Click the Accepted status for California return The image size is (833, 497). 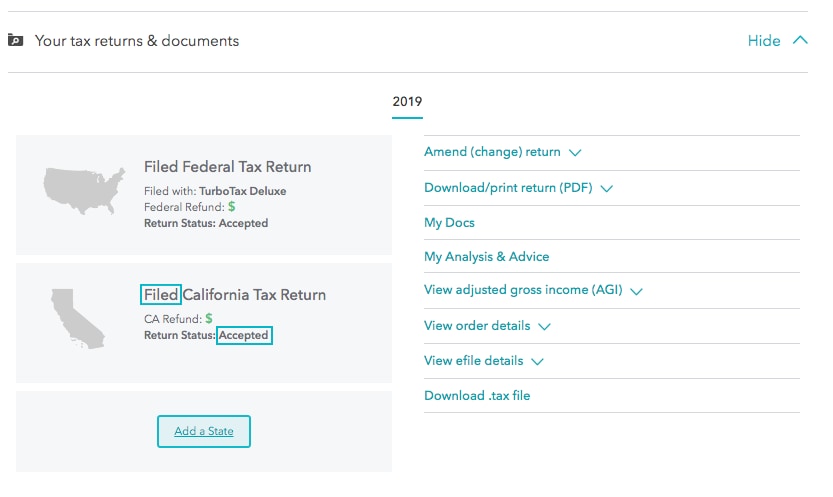244,335
